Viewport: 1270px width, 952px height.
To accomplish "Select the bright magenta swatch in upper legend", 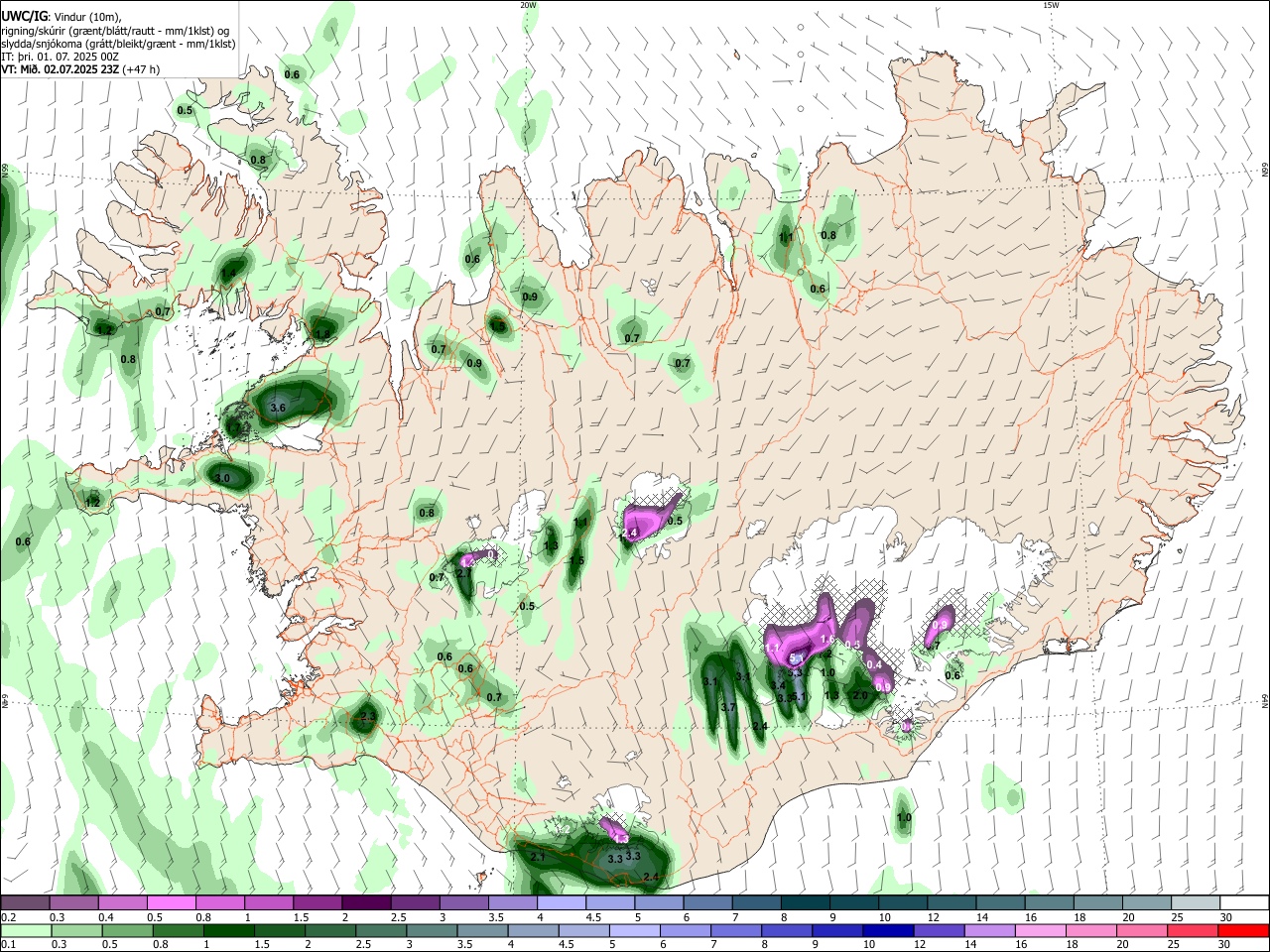I will coord(172,903).
